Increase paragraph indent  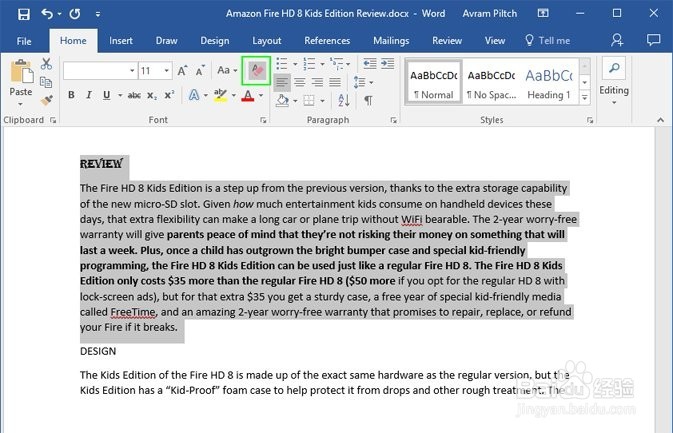click(x=387, y=64)
